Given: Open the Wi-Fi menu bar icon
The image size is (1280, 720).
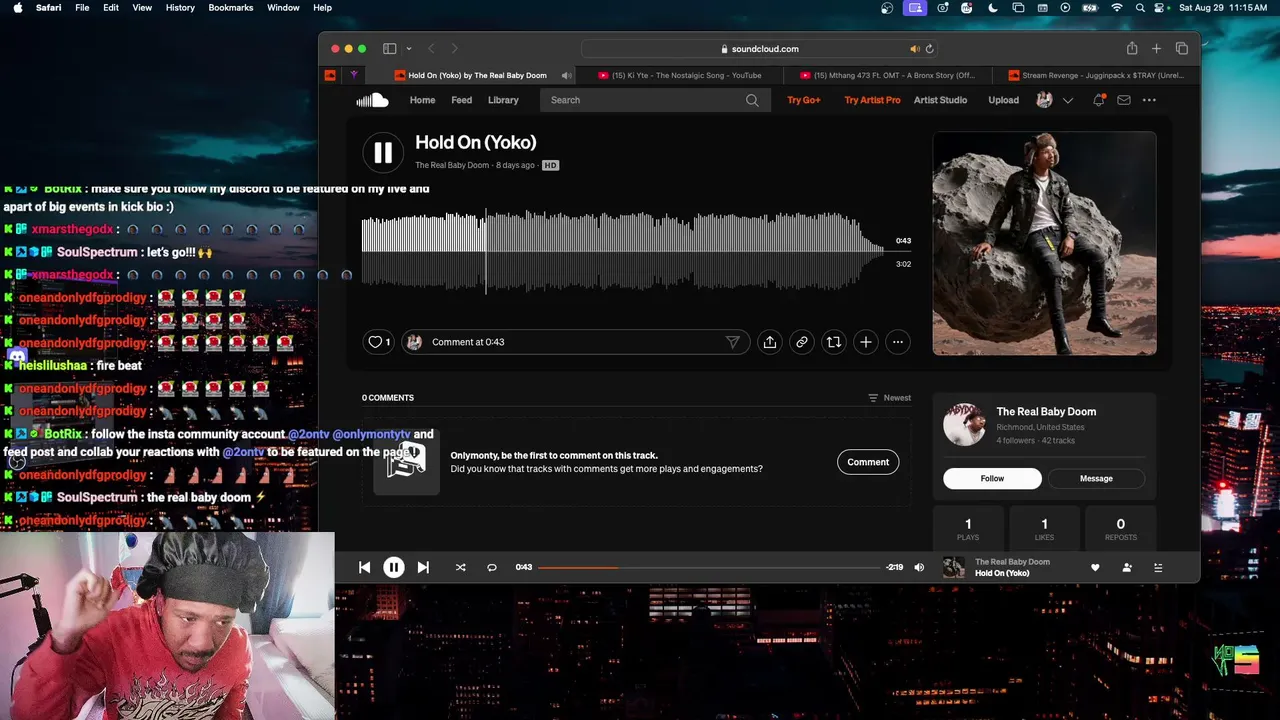Looking at the screenshot, I should [x=1116, y=8].
